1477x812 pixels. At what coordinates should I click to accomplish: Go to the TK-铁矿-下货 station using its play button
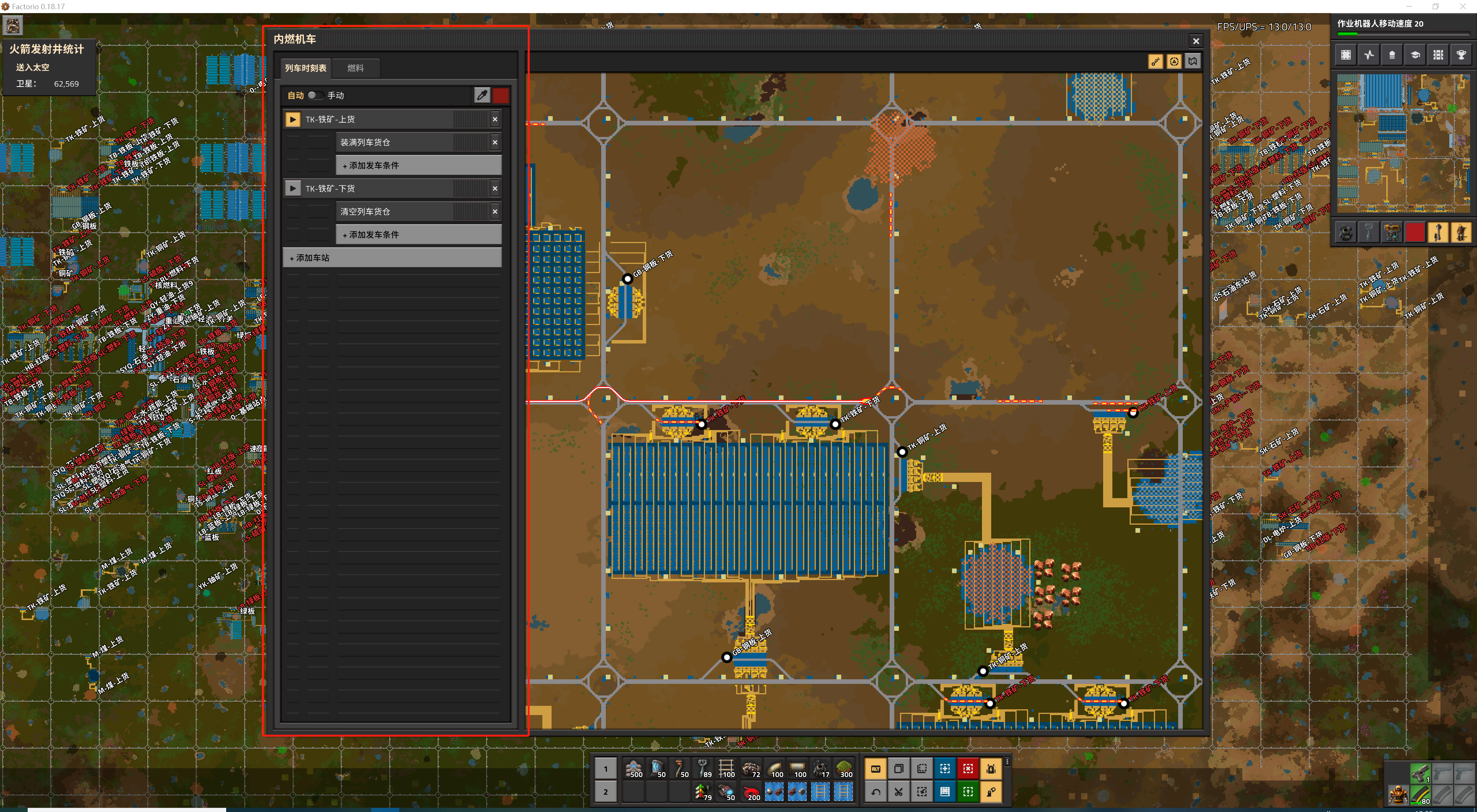pos(292,188)
